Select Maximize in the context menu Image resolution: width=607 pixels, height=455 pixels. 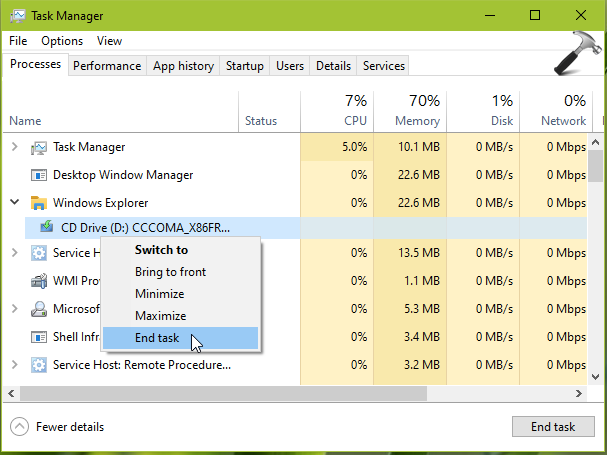[181, 316]
